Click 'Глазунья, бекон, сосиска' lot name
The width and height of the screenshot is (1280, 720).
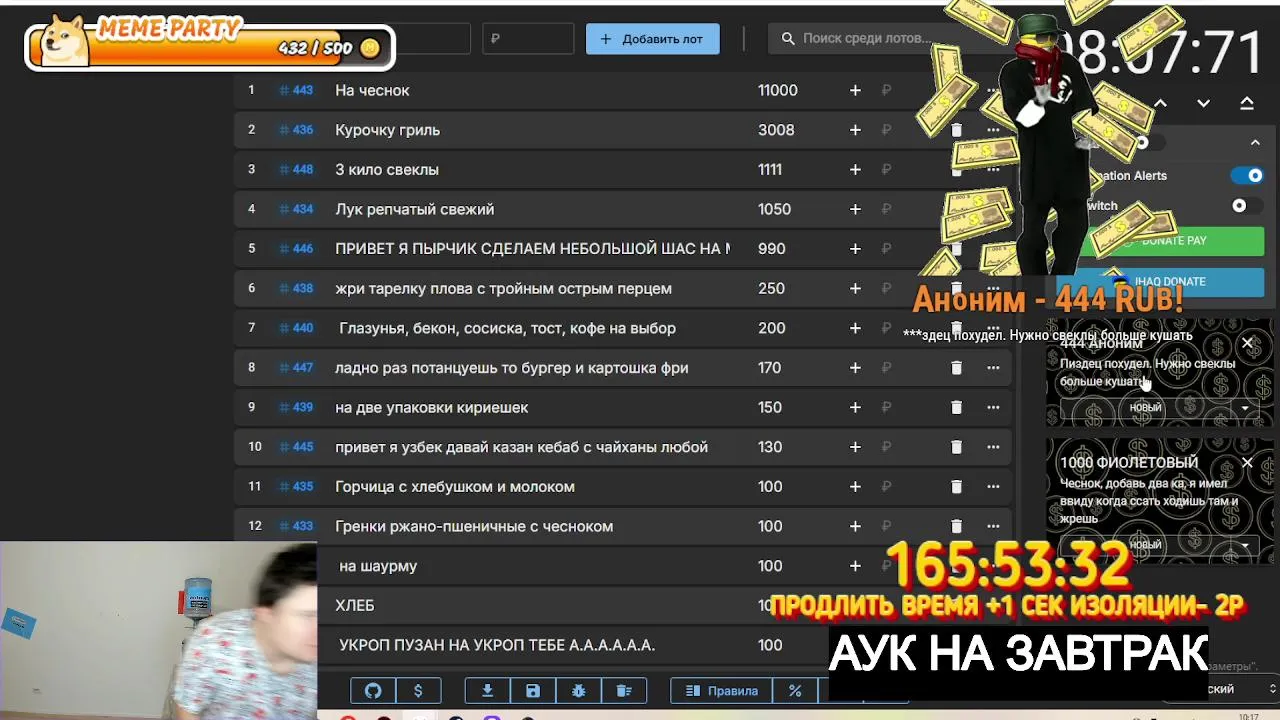(507, 328)
